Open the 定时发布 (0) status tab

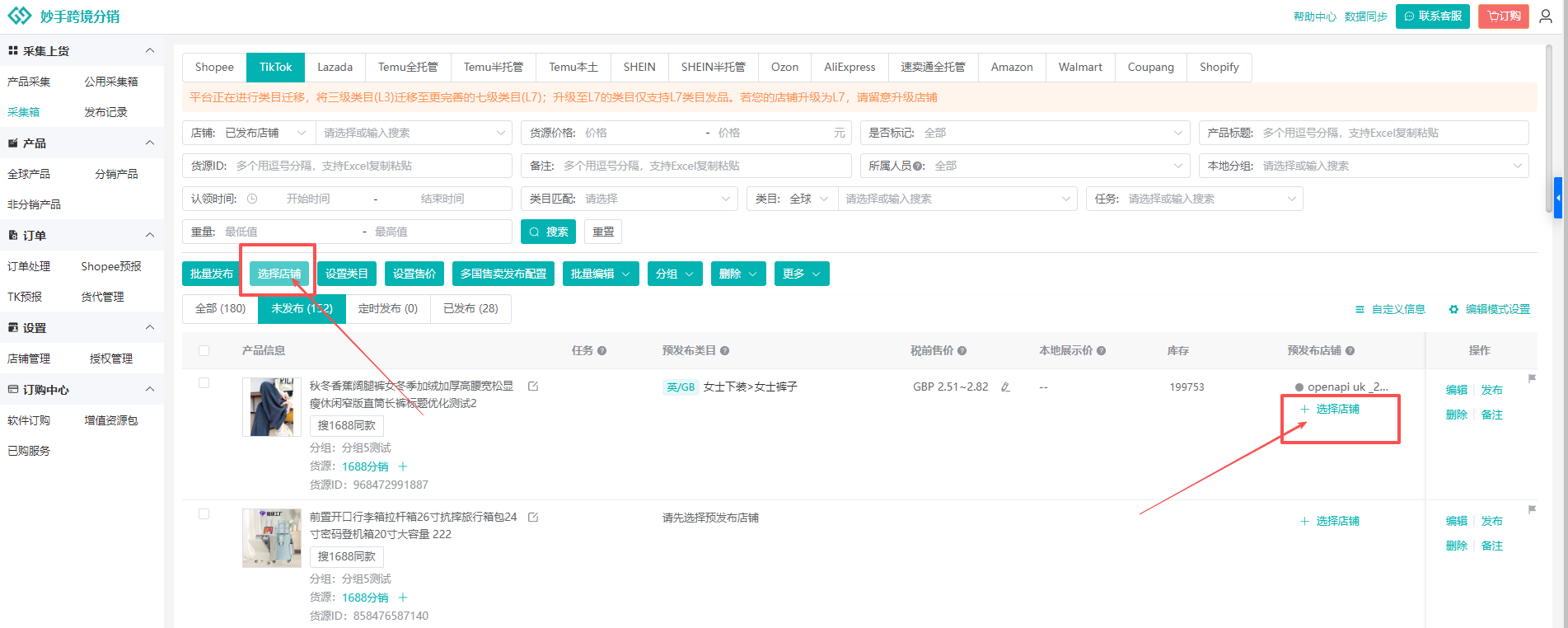(x=388, y=308)
